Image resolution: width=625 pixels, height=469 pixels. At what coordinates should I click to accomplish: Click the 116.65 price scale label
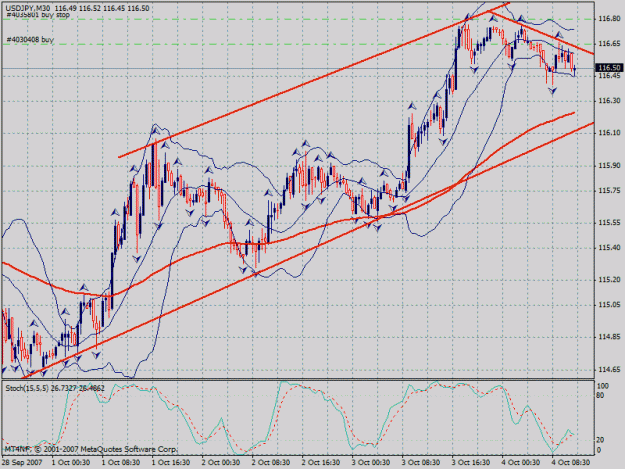point(609,43)
